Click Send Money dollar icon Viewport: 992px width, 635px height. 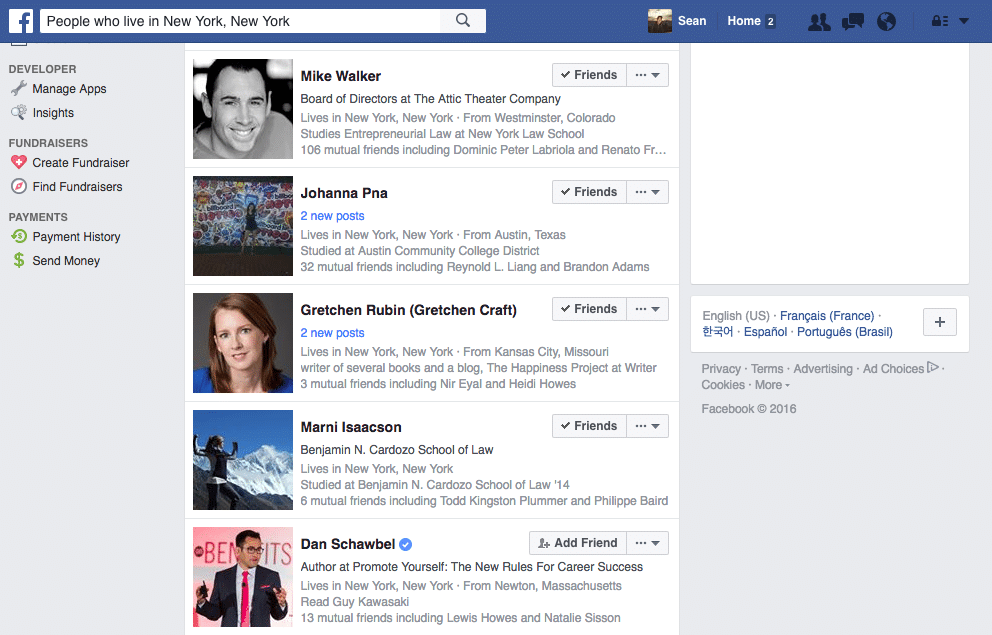pos(19,261)
